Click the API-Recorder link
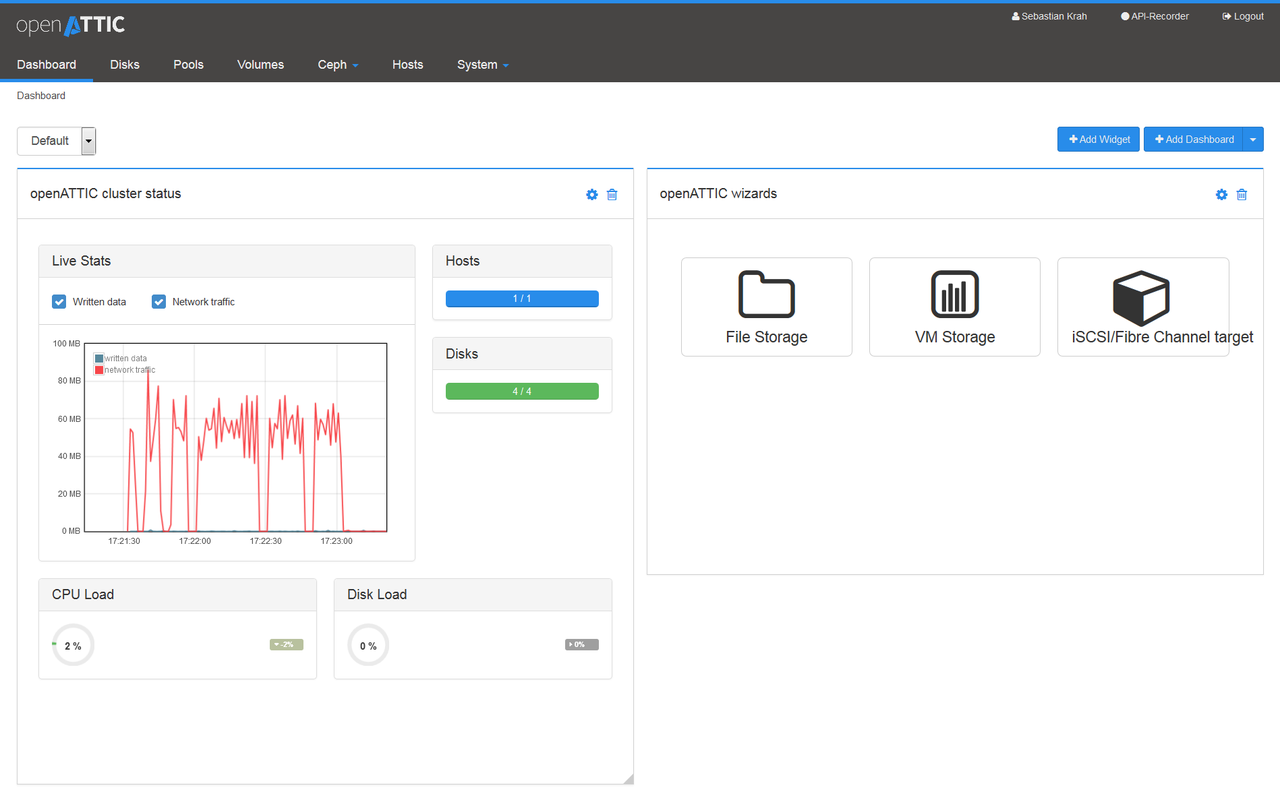The image size is (1280, 802). (1155, 17)
